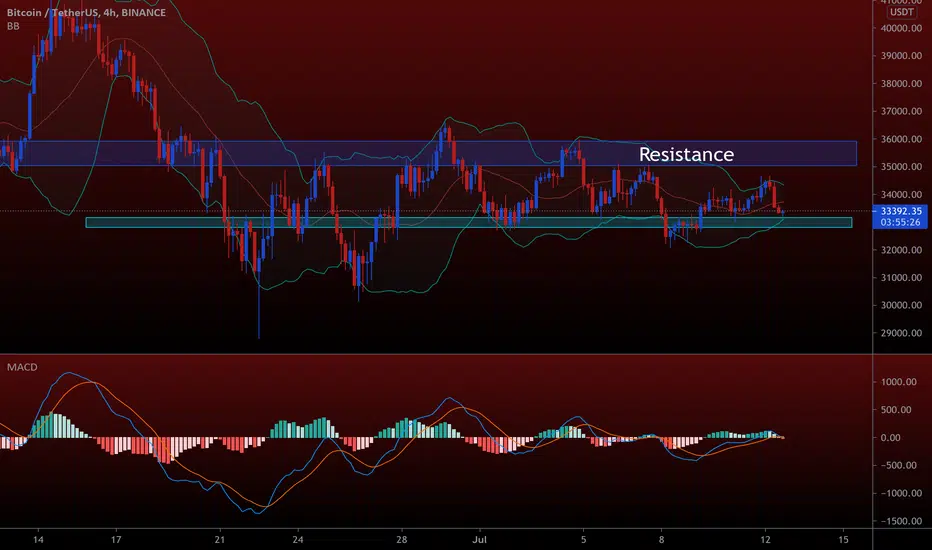Click the date label 24 on time axis
This screenshot has height=550, width=932.
pos(298,540)
